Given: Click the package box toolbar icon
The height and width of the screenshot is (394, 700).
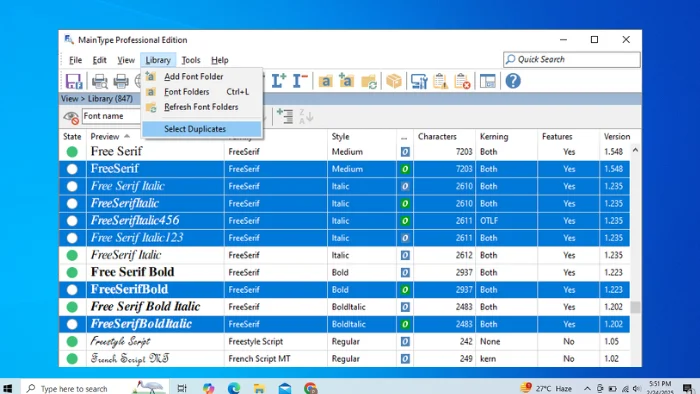Looking at the screenshot, I should pos(394,81).
